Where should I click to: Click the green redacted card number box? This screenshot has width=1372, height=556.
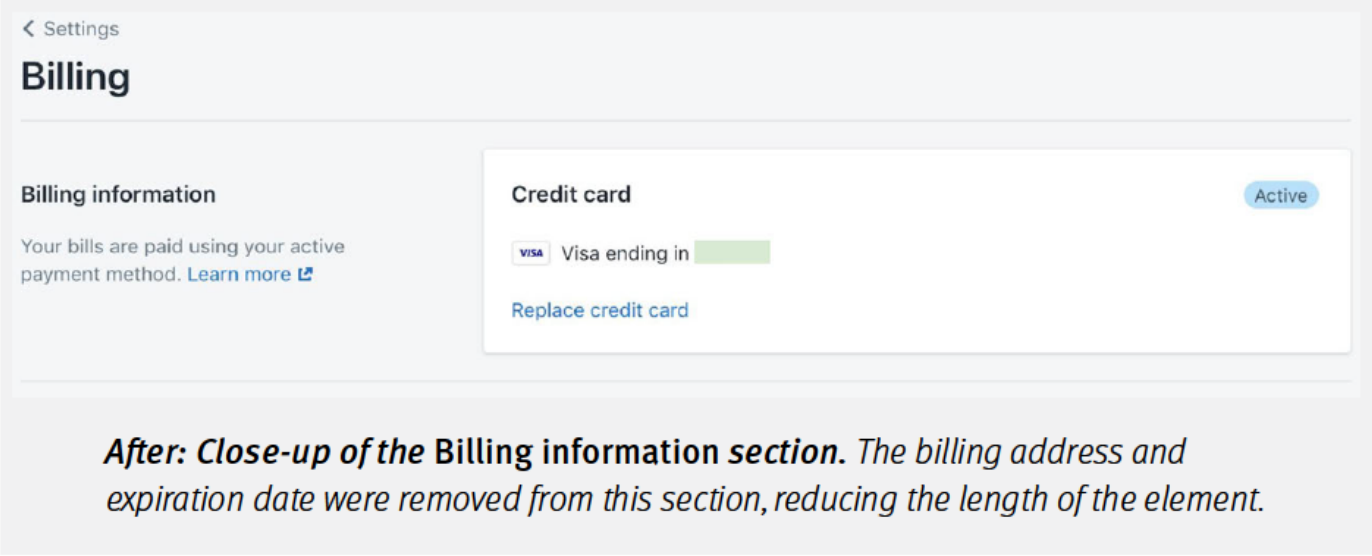click(x=732, y=253)
